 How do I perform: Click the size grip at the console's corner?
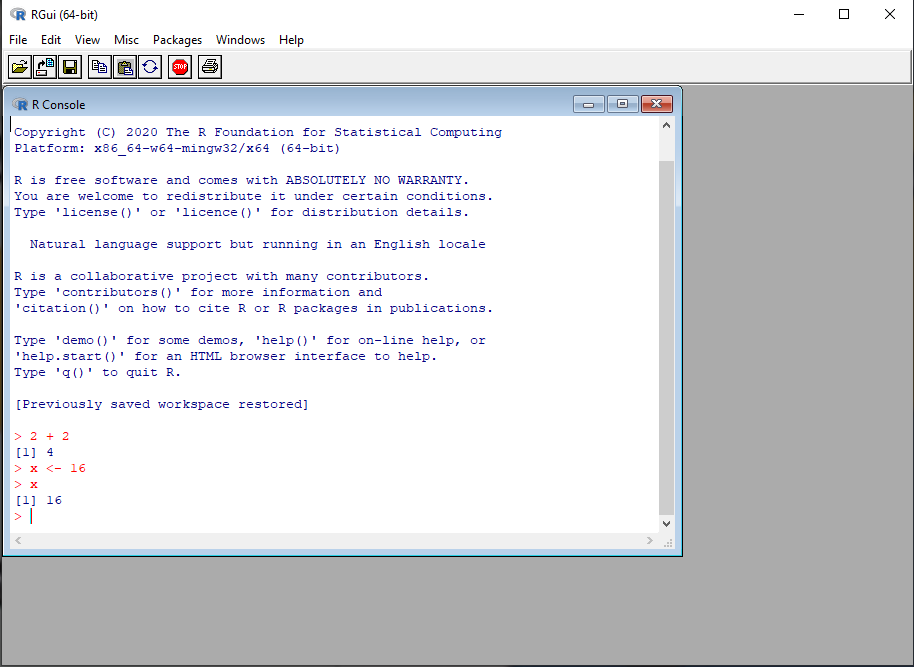[x=668, y=543]
